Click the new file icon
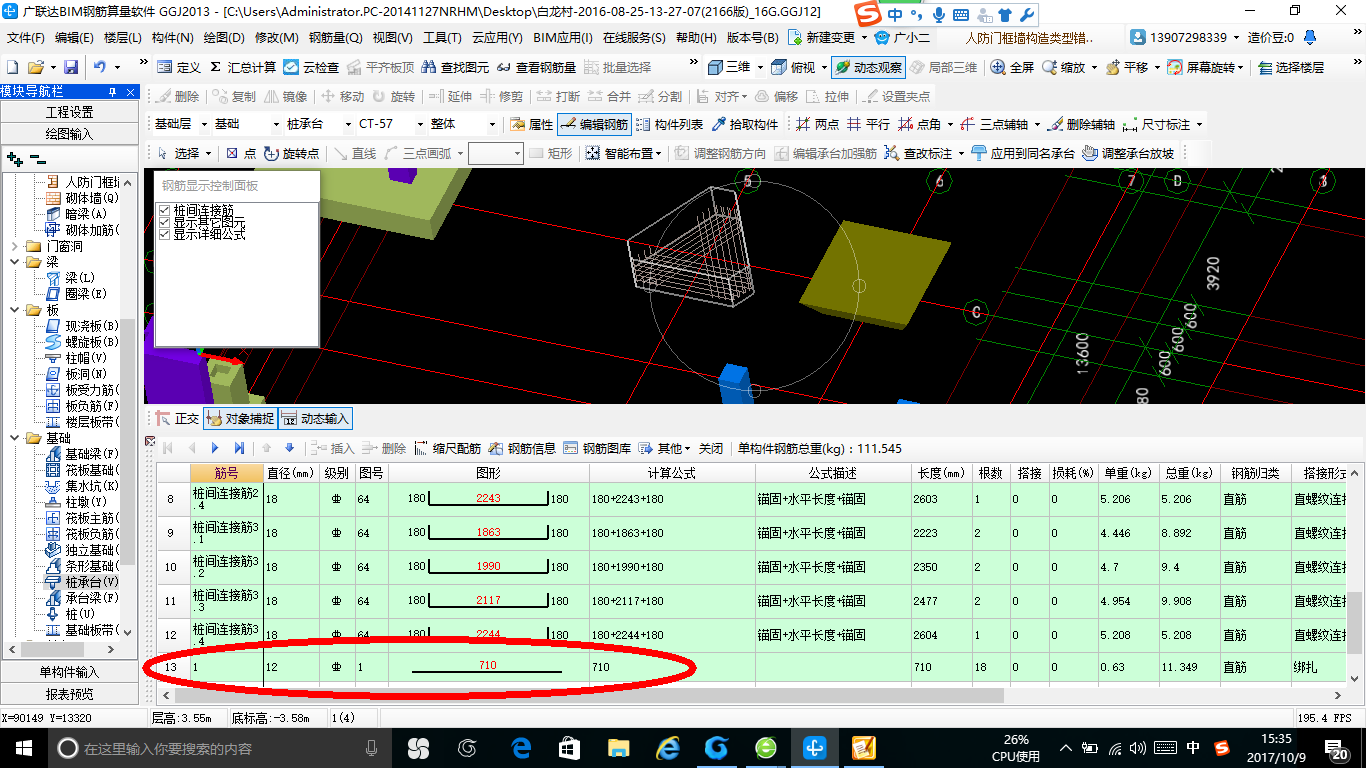The image size is (1366, 768). pyautogui.click(x=12, y=68)
